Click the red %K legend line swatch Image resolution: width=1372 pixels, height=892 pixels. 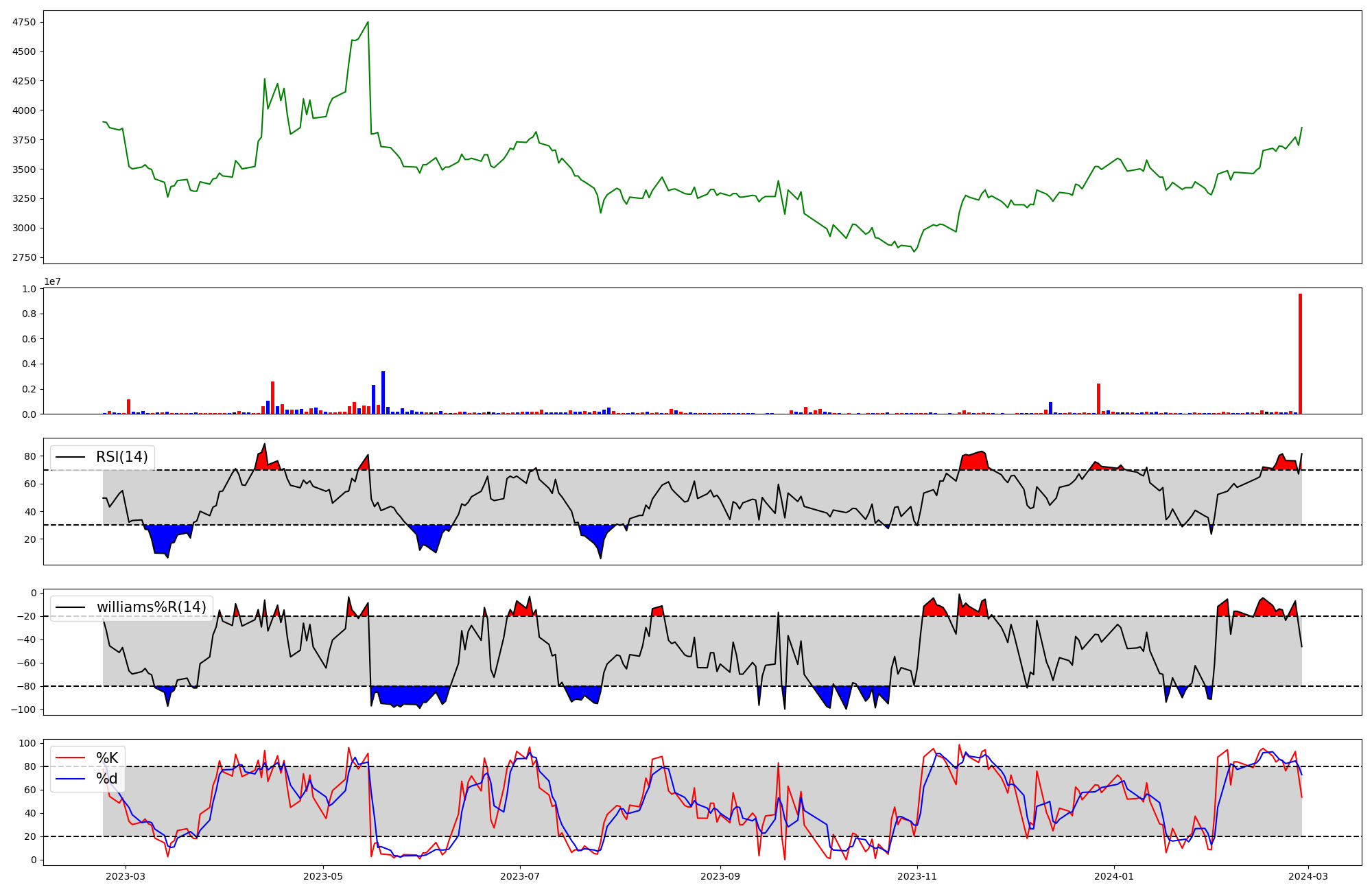71,758
